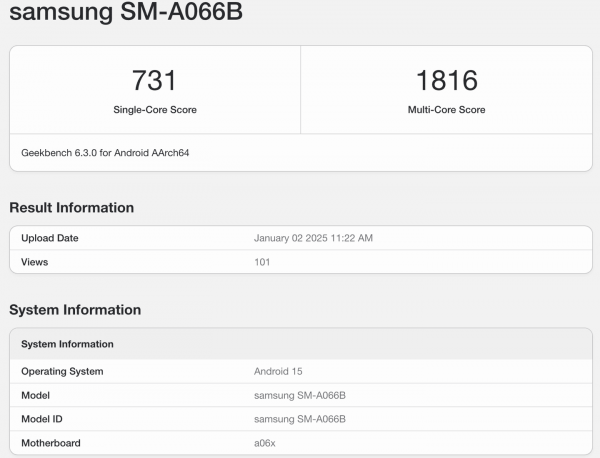
Task: Select the 101 views count
Action: click(x=262, y=262)
